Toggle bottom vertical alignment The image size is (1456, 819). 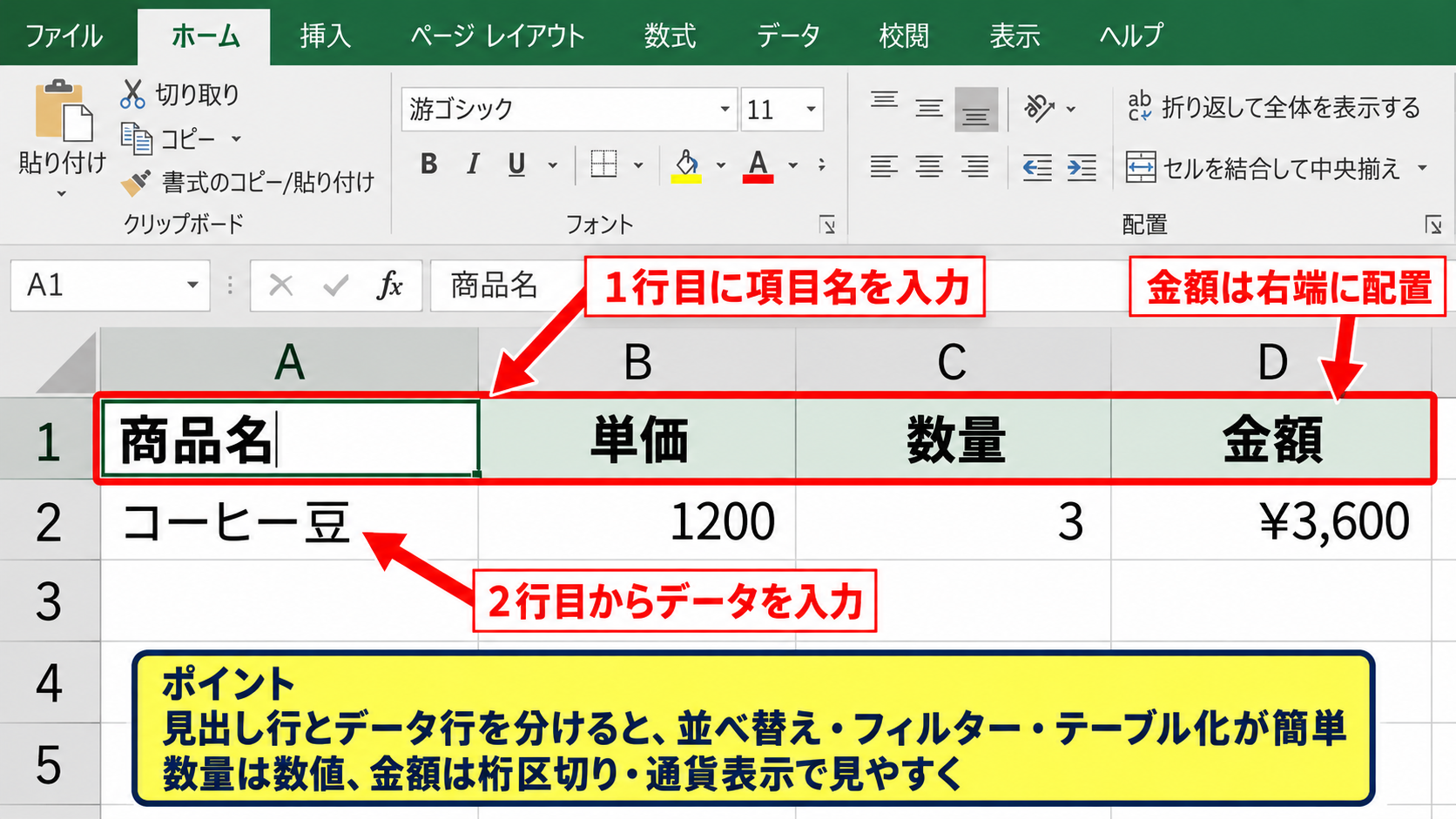tap(975, 109)
